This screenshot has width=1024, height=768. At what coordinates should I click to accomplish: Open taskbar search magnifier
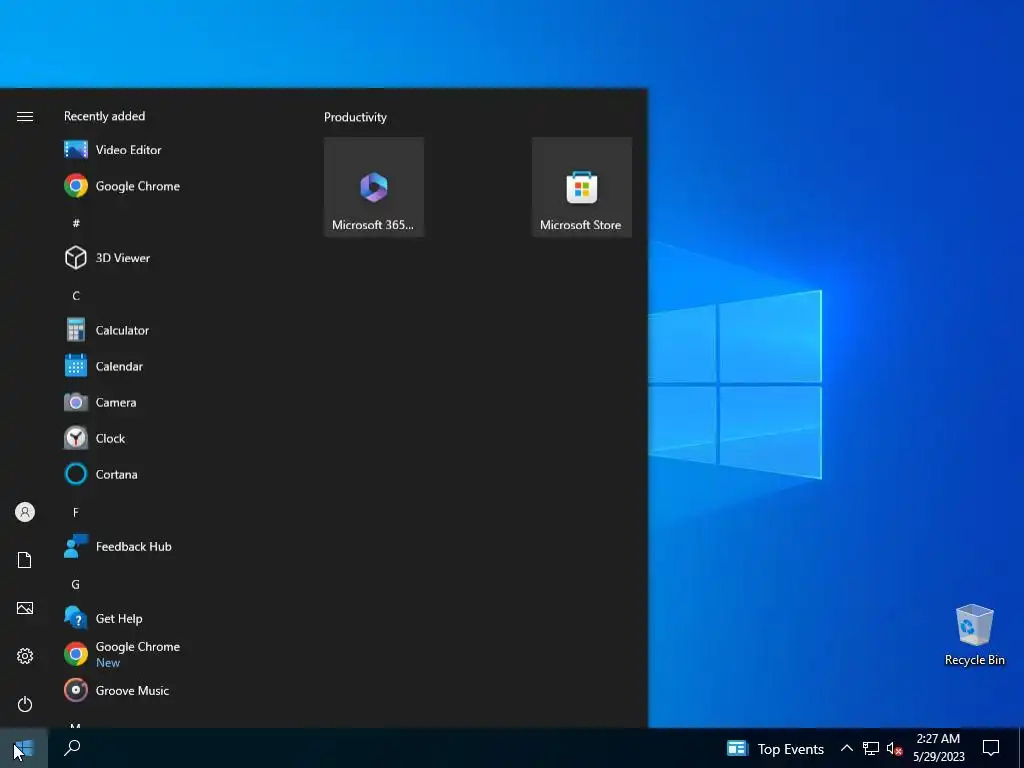72,748
